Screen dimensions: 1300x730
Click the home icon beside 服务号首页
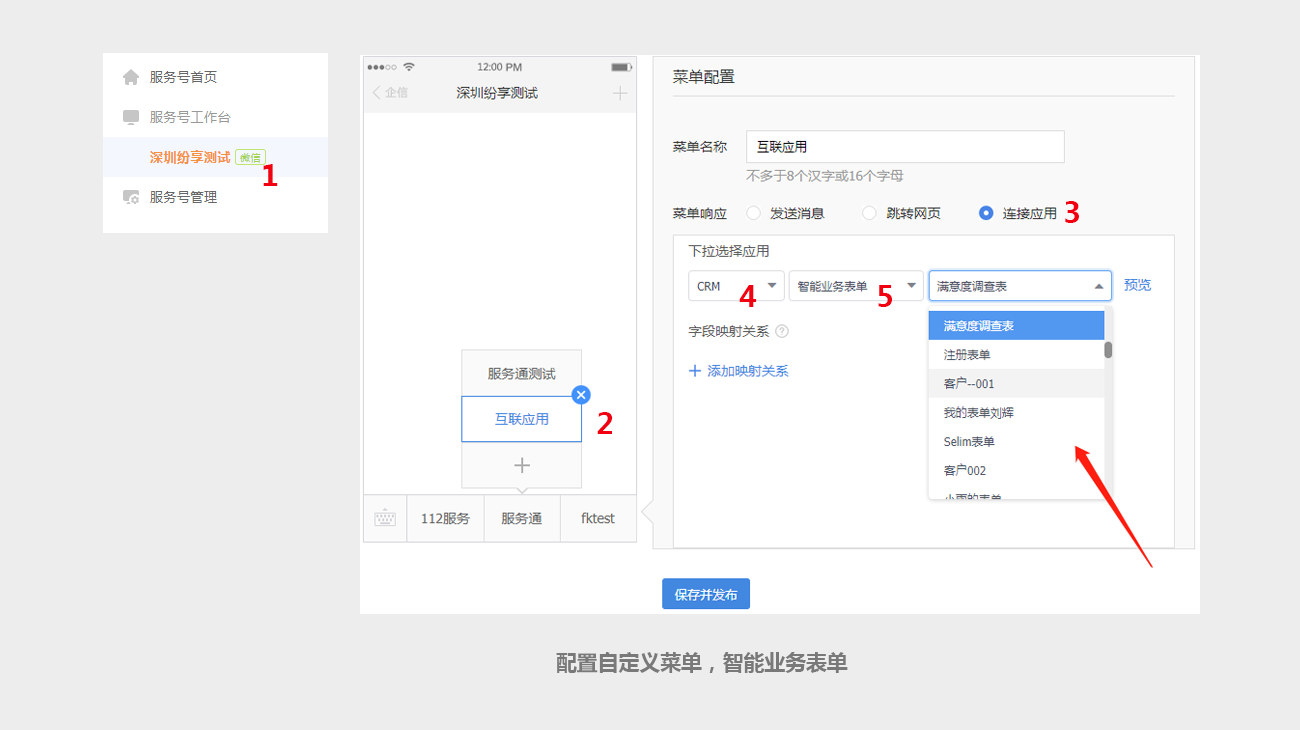[x=131, y=77]
